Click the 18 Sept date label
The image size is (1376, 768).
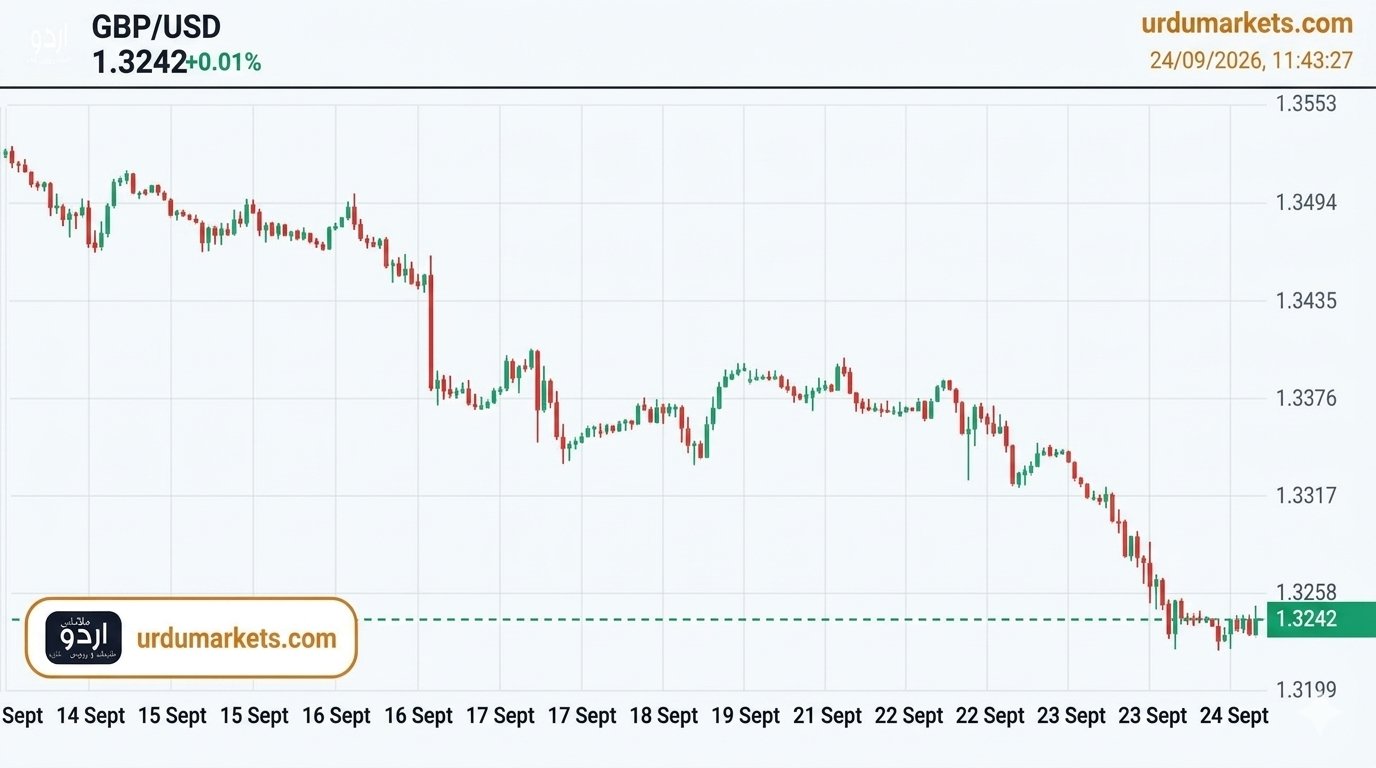pyautogui.click(x=664, y=716)
